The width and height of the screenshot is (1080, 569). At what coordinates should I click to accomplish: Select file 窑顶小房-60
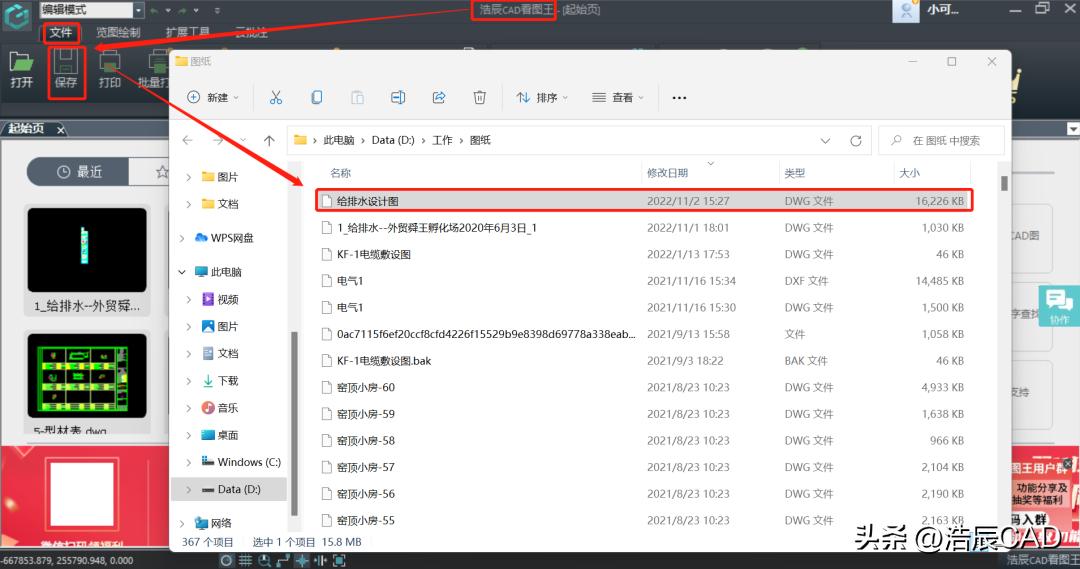643,387
